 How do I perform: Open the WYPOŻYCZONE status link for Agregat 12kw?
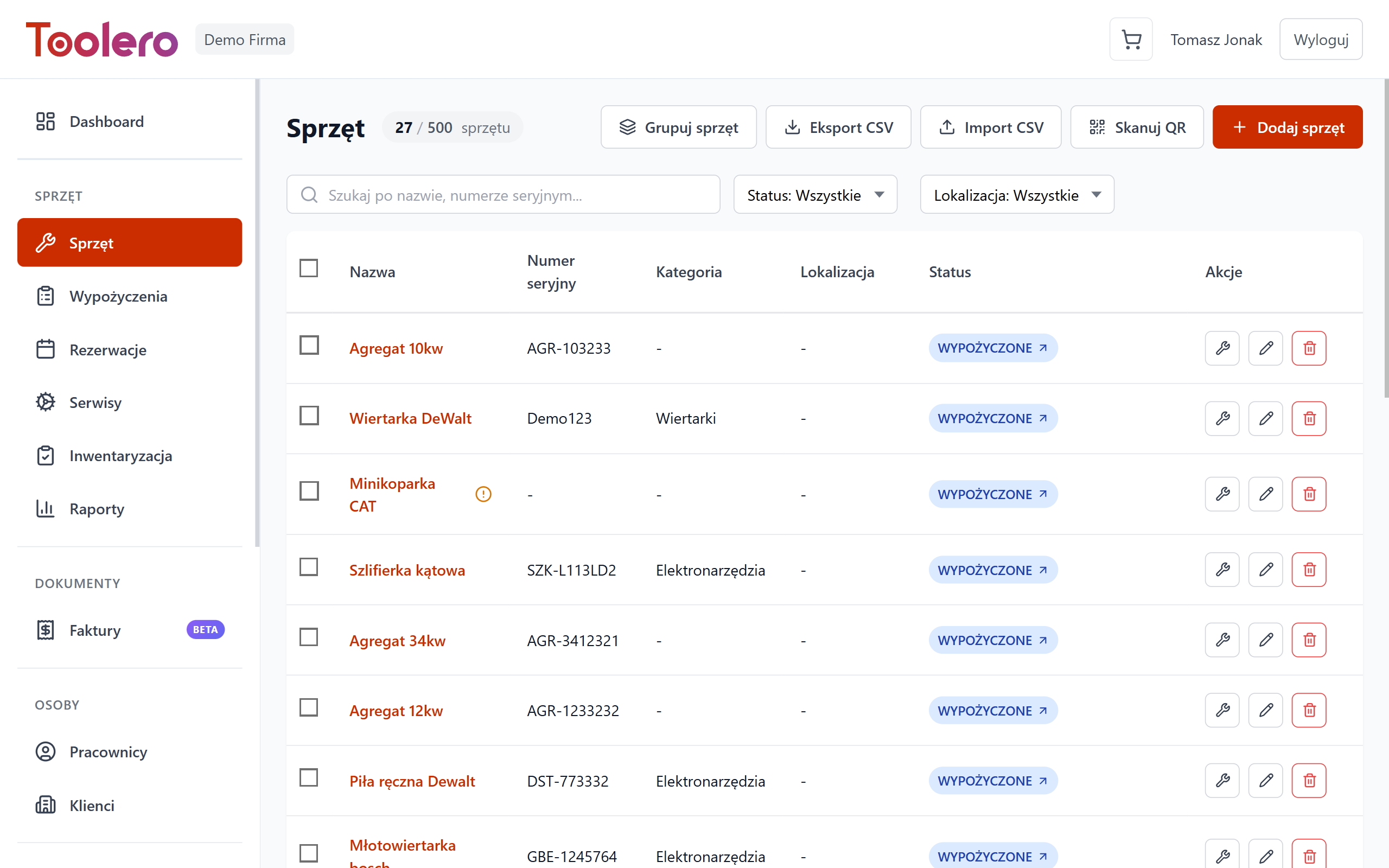(993, 710)
